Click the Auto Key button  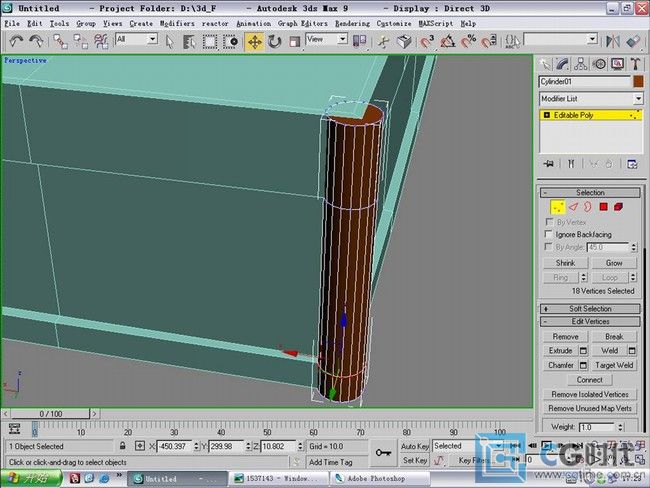[415, 446]
